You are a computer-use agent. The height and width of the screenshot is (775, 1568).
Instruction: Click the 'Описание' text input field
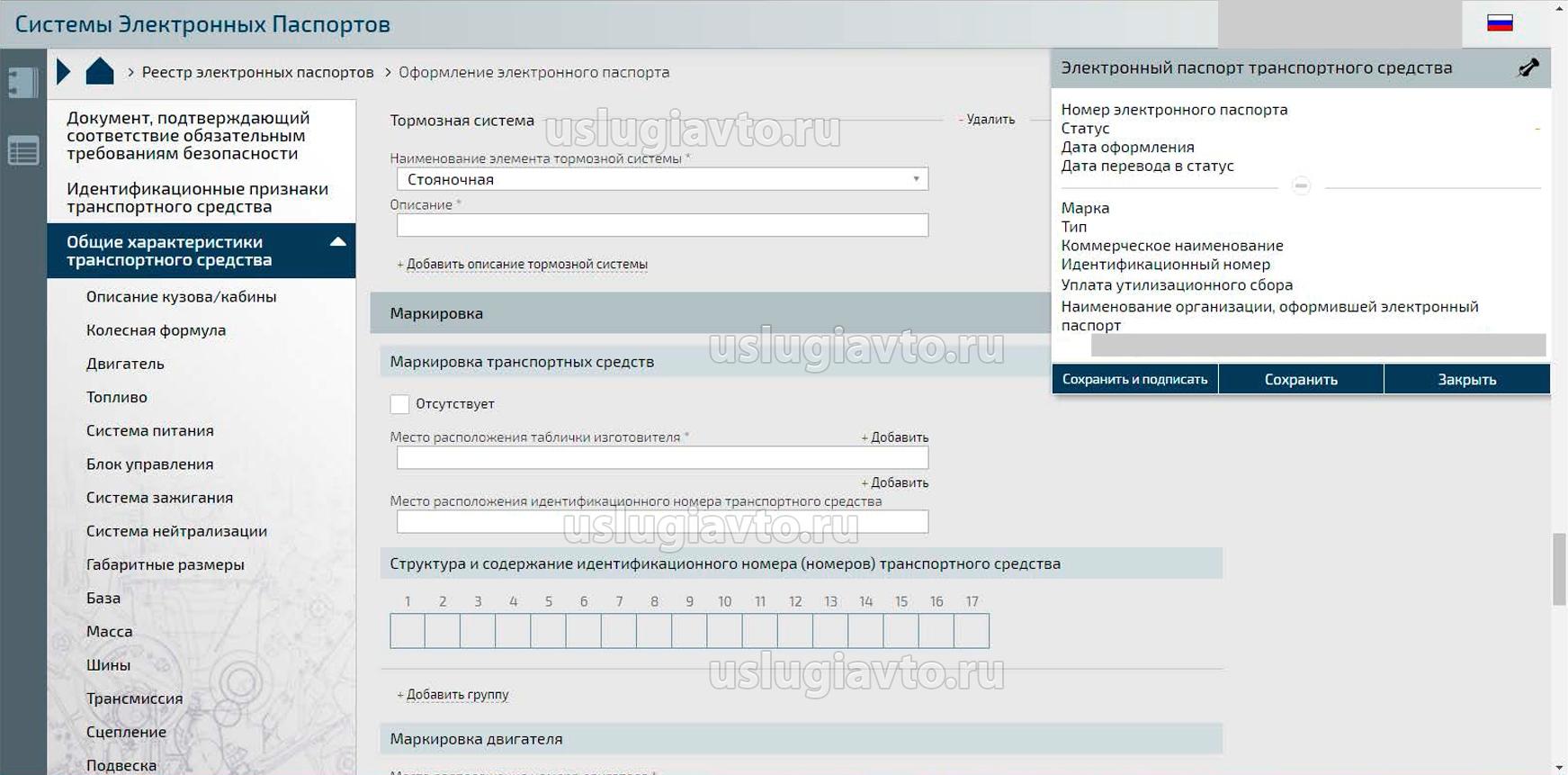(662, 226)
